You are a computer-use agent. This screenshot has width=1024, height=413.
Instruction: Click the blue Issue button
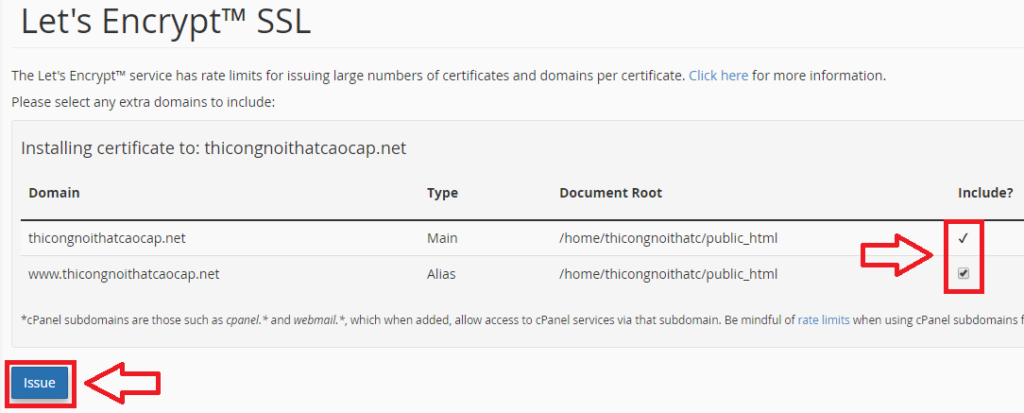[x=40, y=383]
